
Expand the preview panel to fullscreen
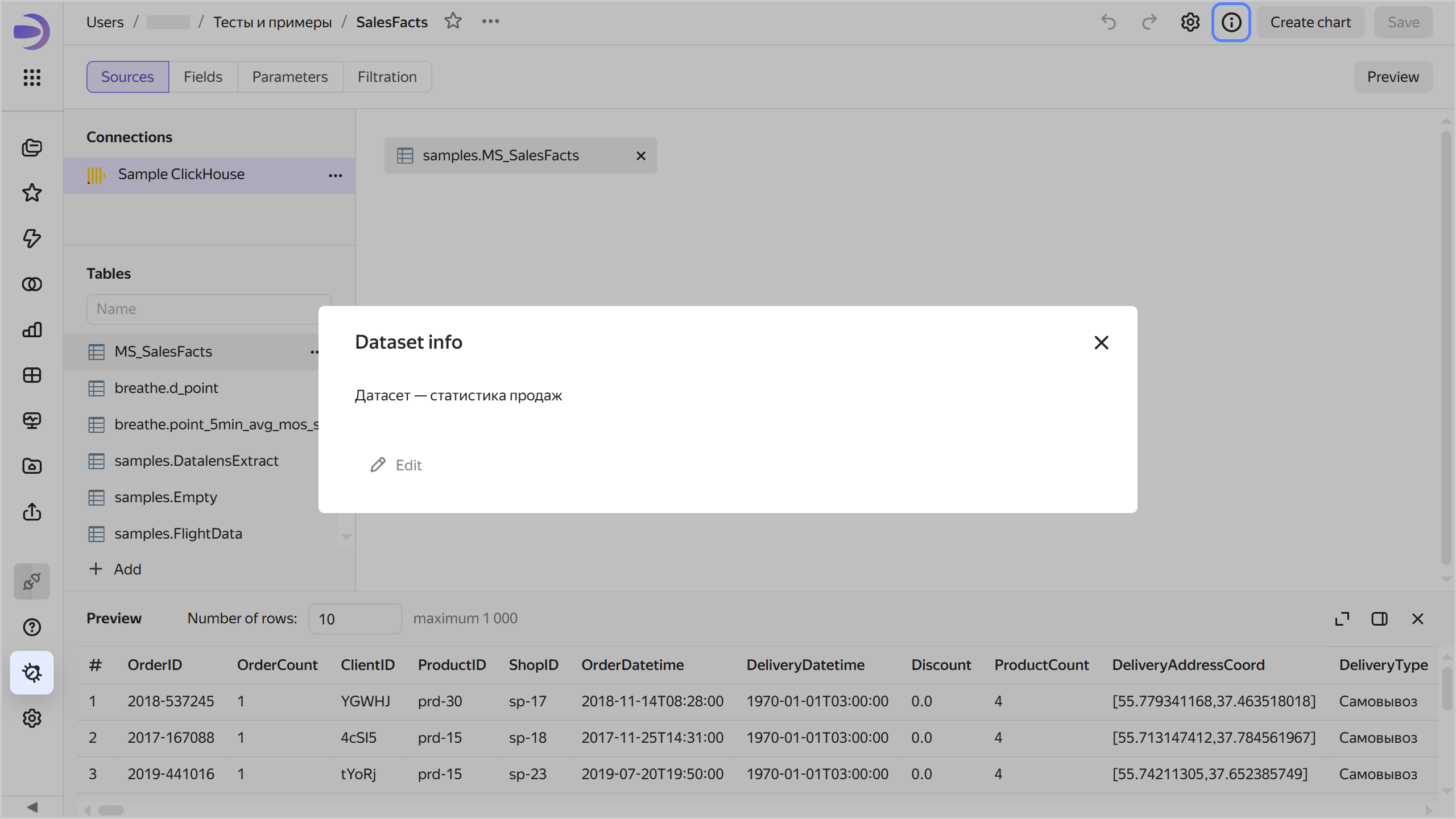coord(1342,619)
